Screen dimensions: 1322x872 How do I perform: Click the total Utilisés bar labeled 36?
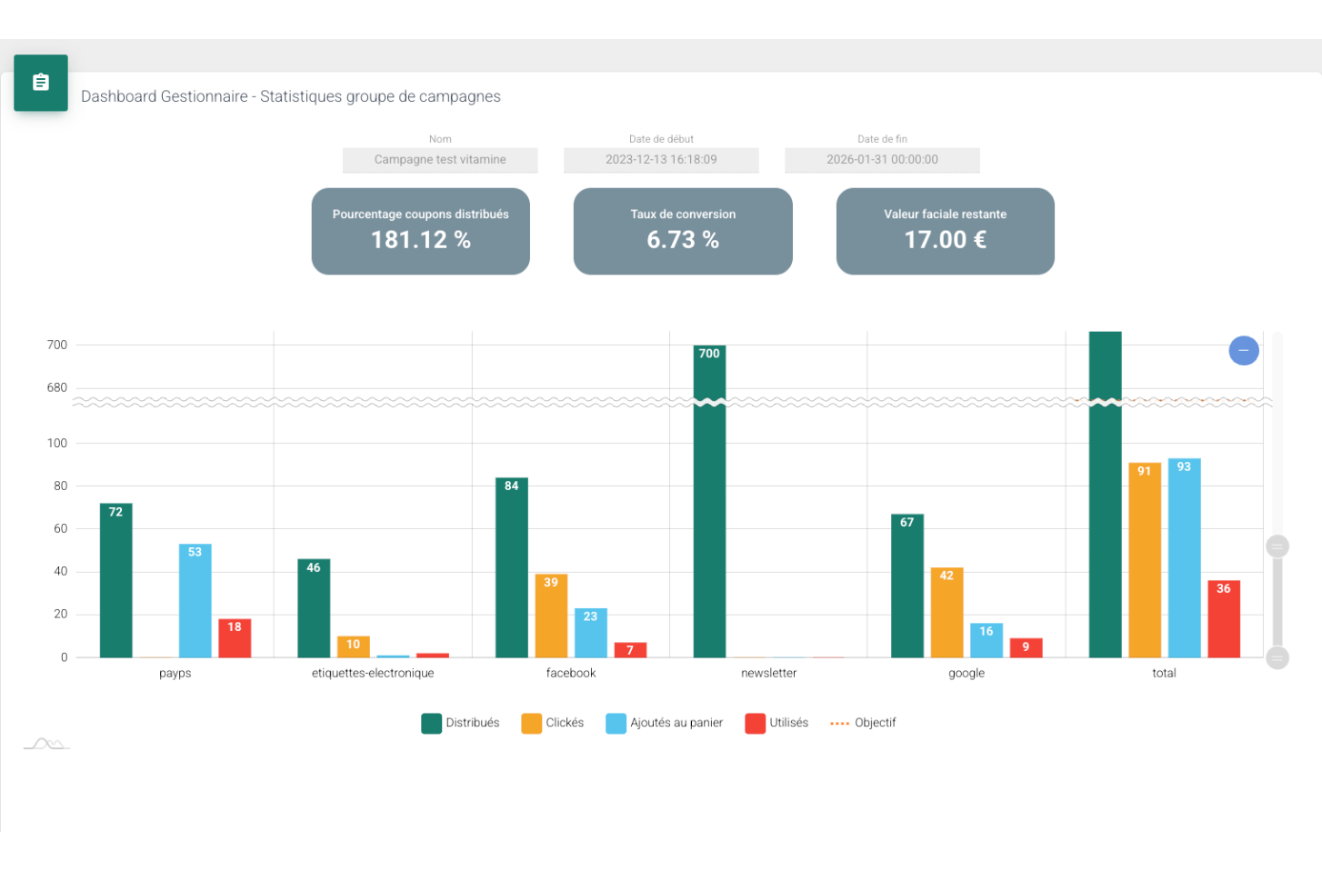(1224, 618)
